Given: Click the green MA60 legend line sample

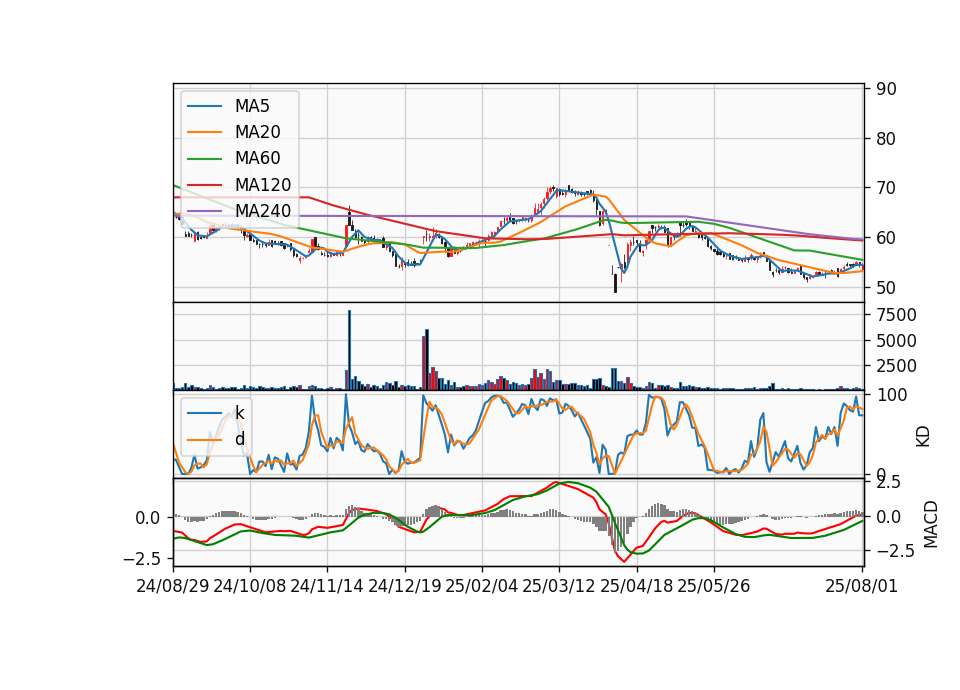Looking at the screenshot, I should point(204,158).
